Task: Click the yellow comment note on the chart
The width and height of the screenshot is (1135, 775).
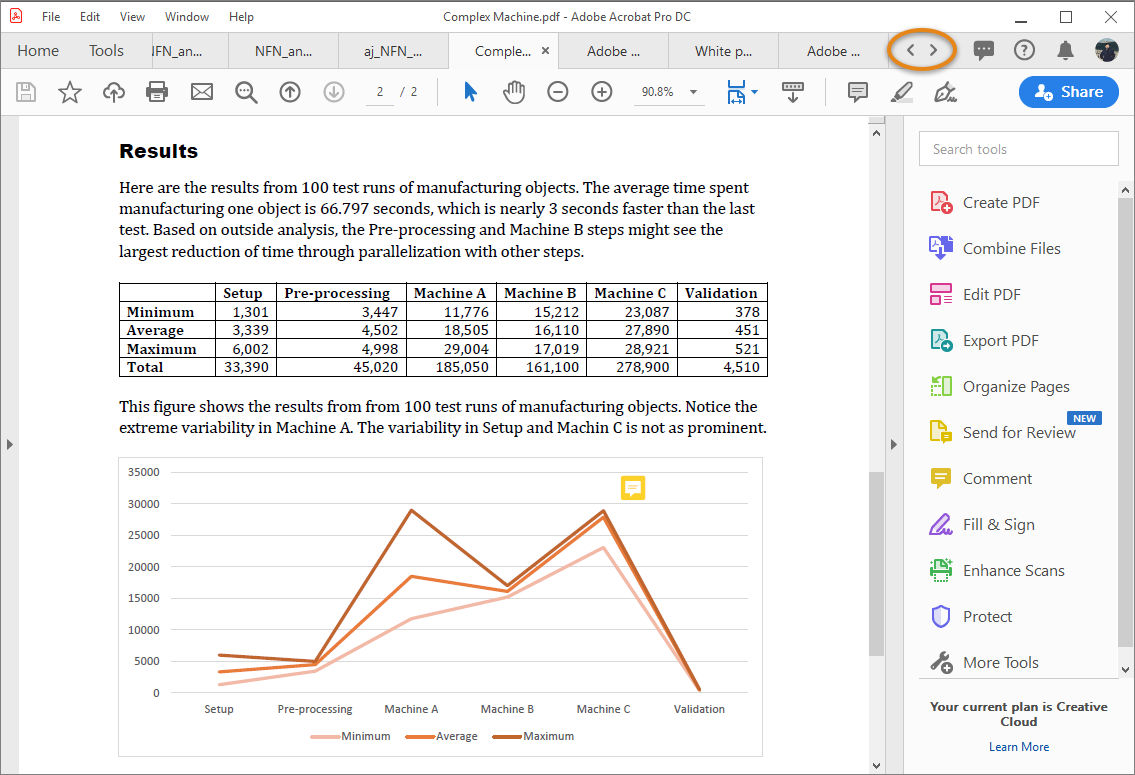Action: [x=632, y=488]
